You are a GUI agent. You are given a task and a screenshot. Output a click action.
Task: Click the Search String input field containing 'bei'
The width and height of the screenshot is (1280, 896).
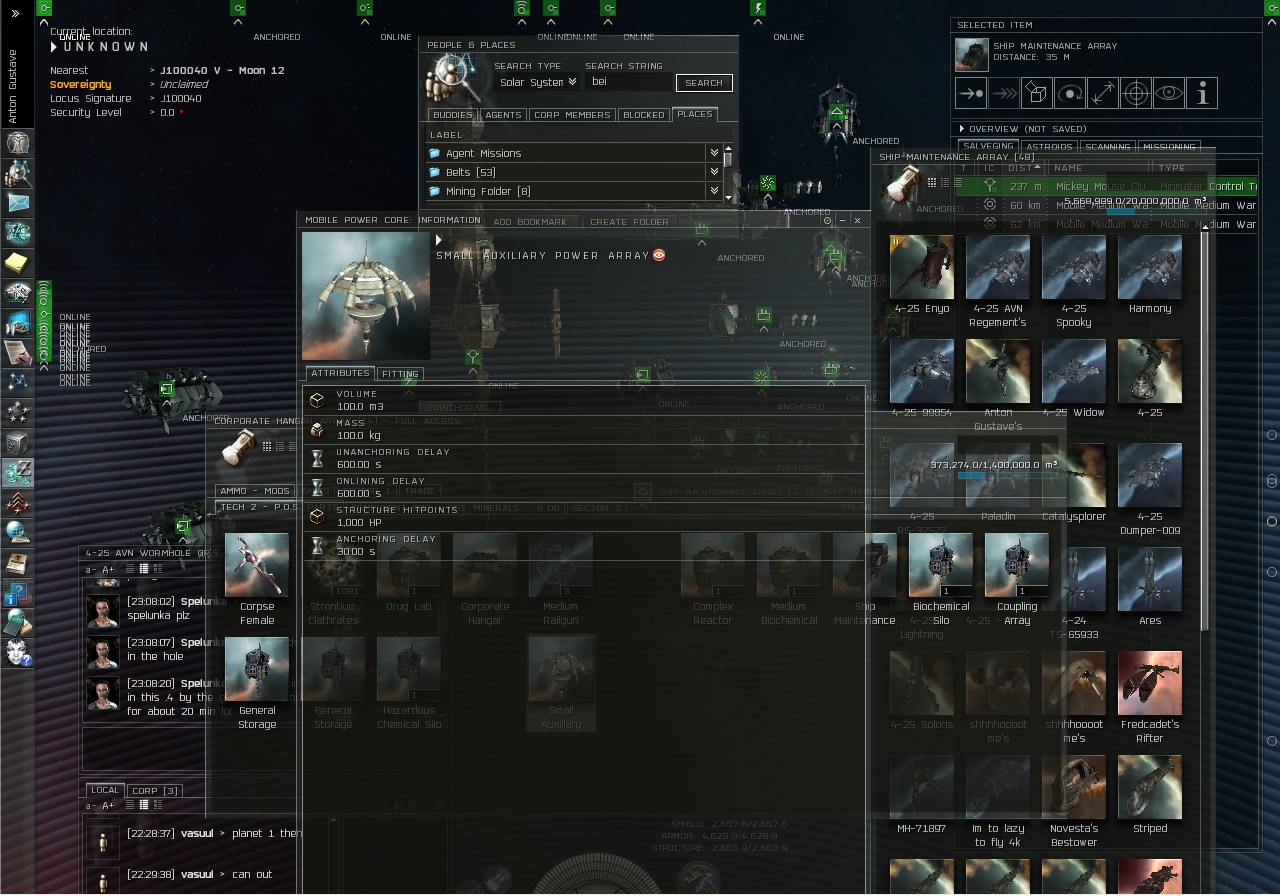(629, 82)
